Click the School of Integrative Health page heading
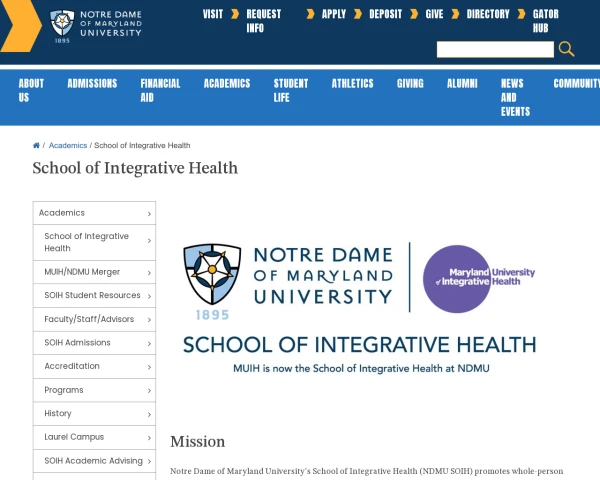 (135, 168)
